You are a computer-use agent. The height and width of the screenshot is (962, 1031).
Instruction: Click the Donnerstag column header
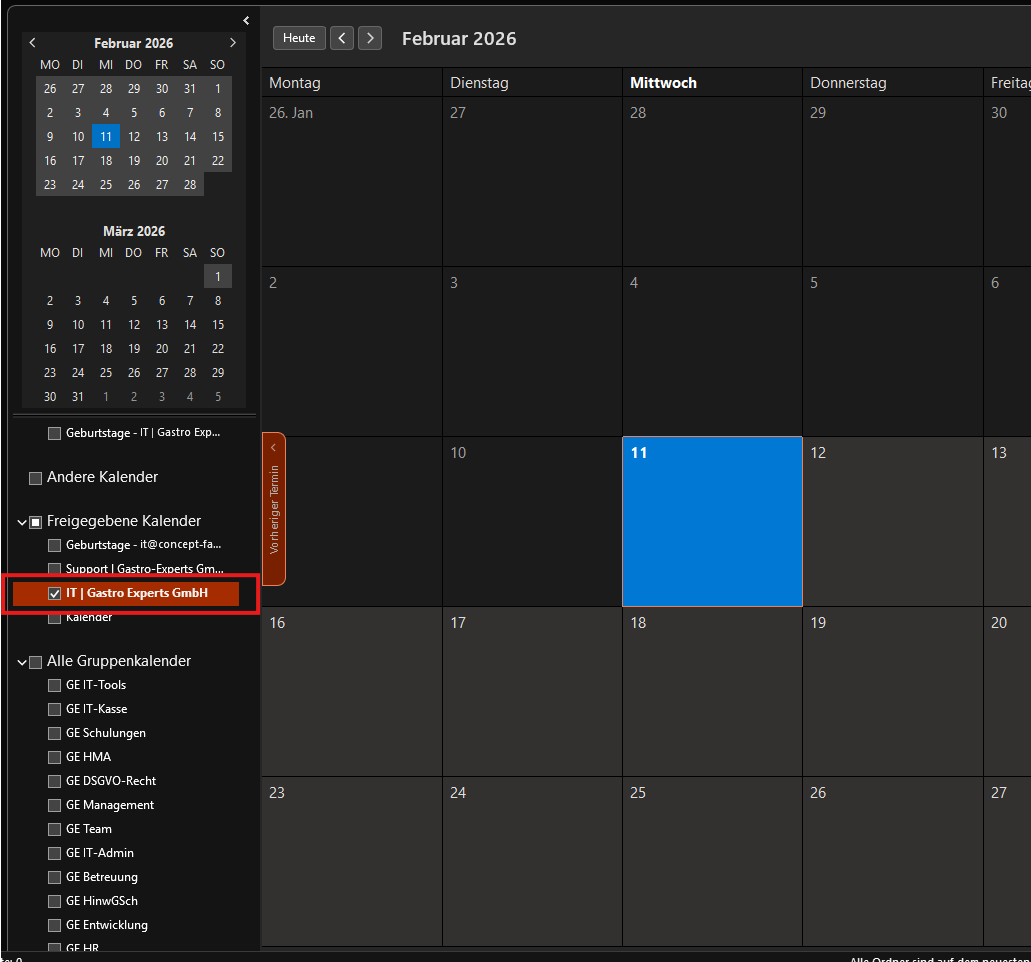848,83
